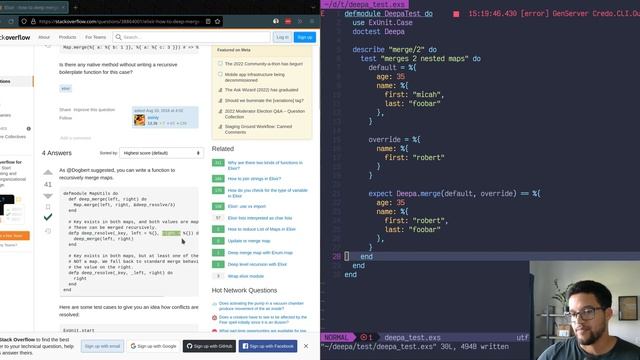Open '2022 Moderator Election Q&A' meta link

click(264, 114)
